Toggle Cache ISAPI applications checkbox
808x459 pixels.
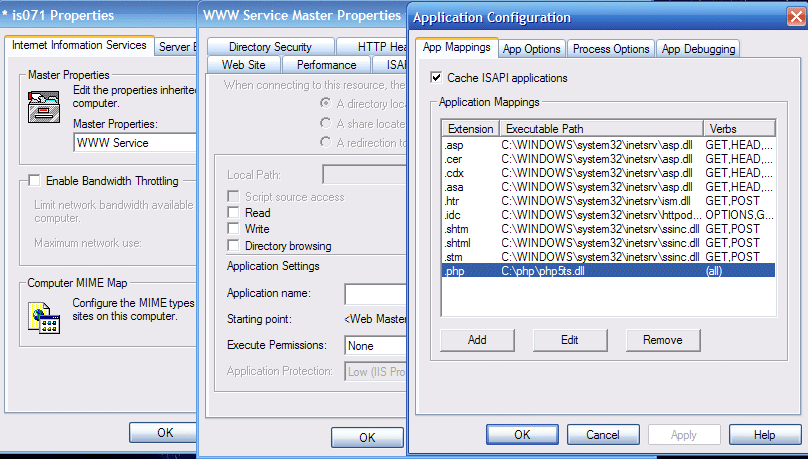pos(436,78)
